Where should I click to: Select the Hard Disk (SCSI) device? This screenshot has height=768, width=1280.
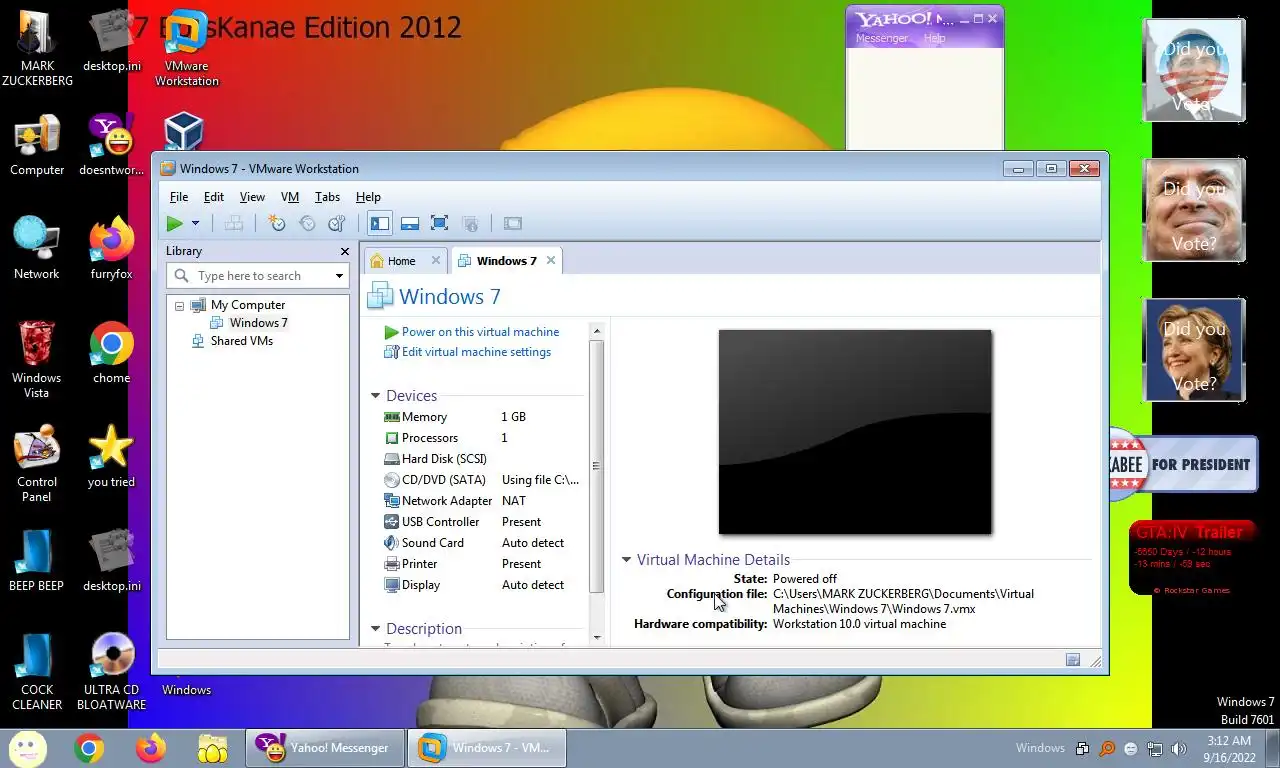tap(482, 459)
